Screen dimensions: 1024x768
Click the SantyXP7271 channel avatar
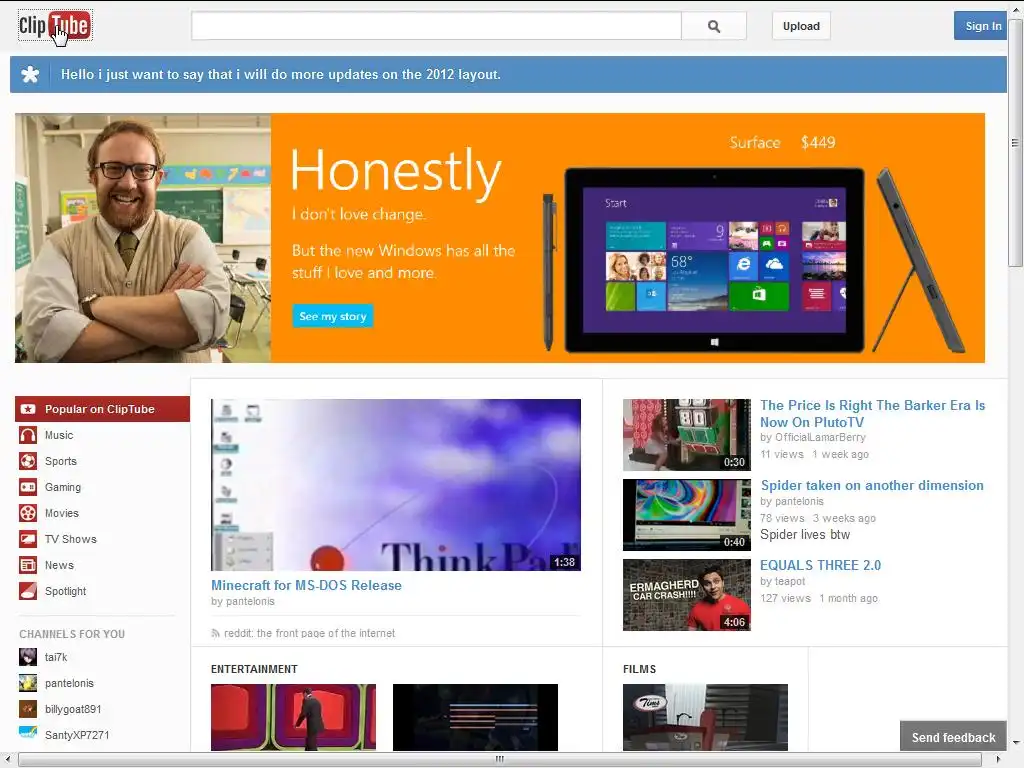(x=28, y=733)
